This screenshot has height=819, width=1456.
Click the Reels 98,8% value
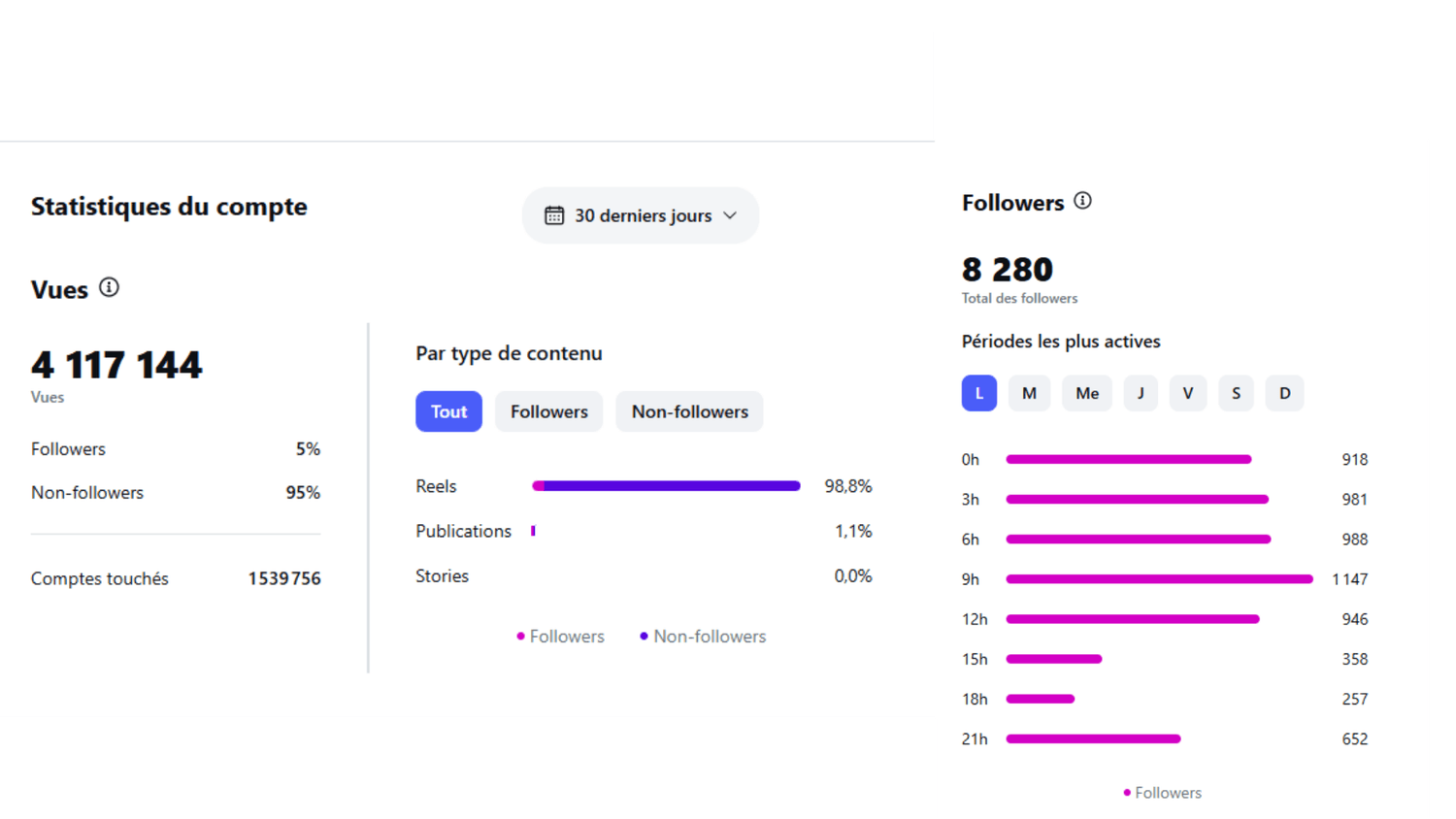[848, 486]
